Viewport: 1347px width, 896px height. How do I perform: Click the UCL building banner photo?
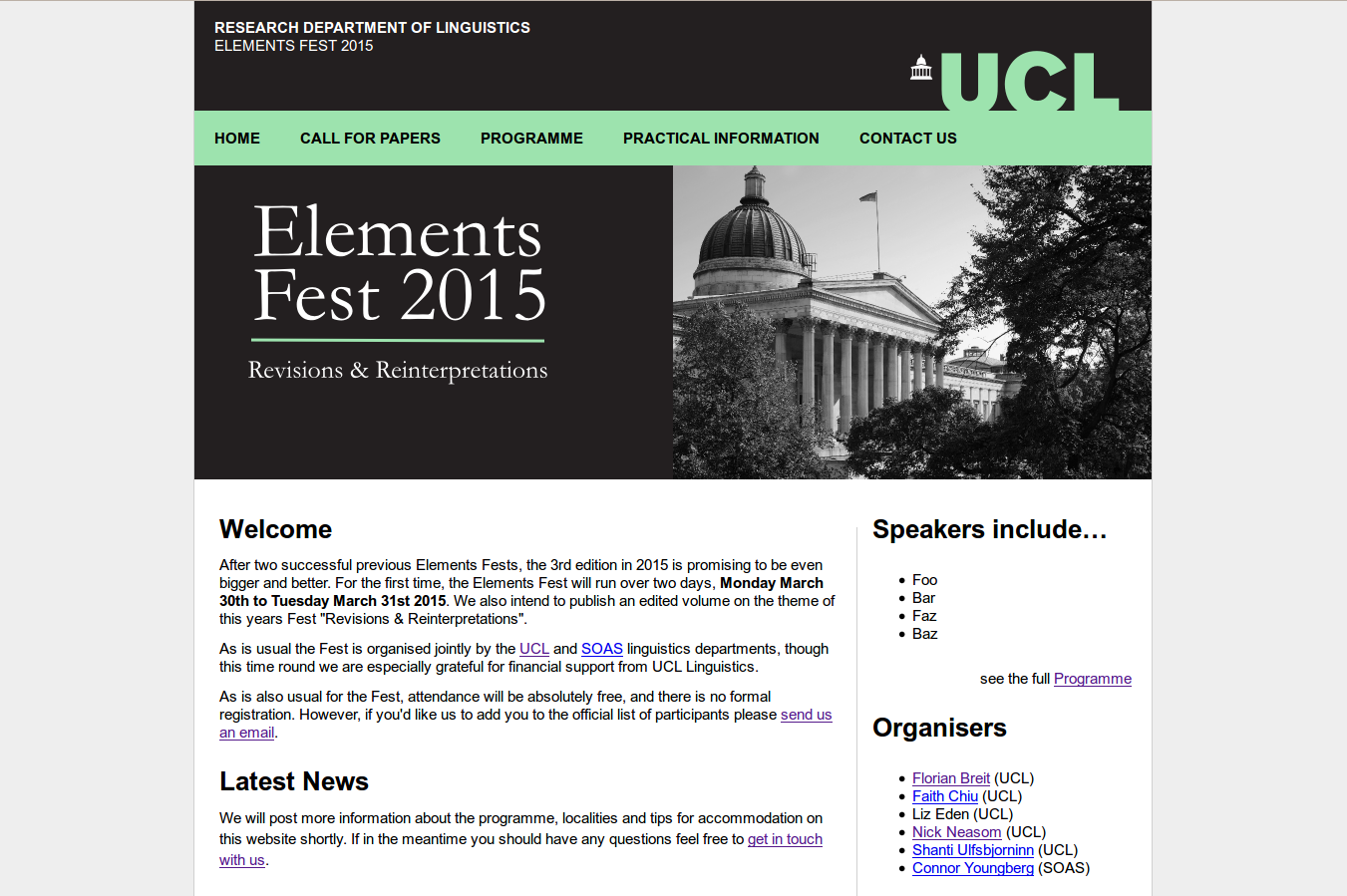click(x=912, y=322)
